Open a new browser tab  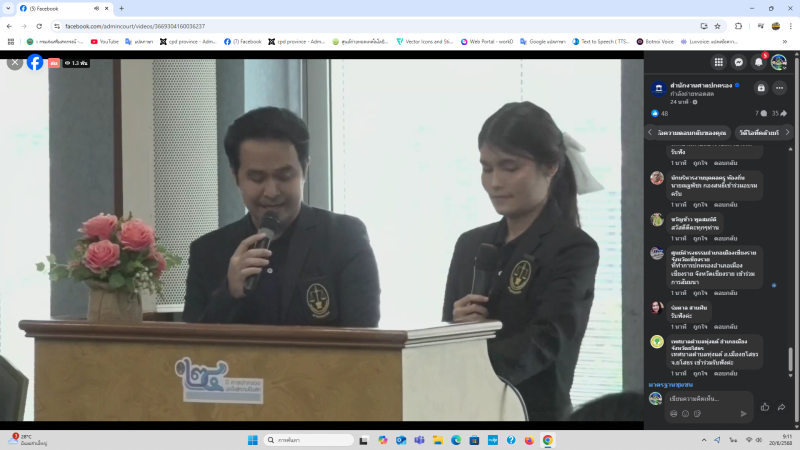point(121,8)
